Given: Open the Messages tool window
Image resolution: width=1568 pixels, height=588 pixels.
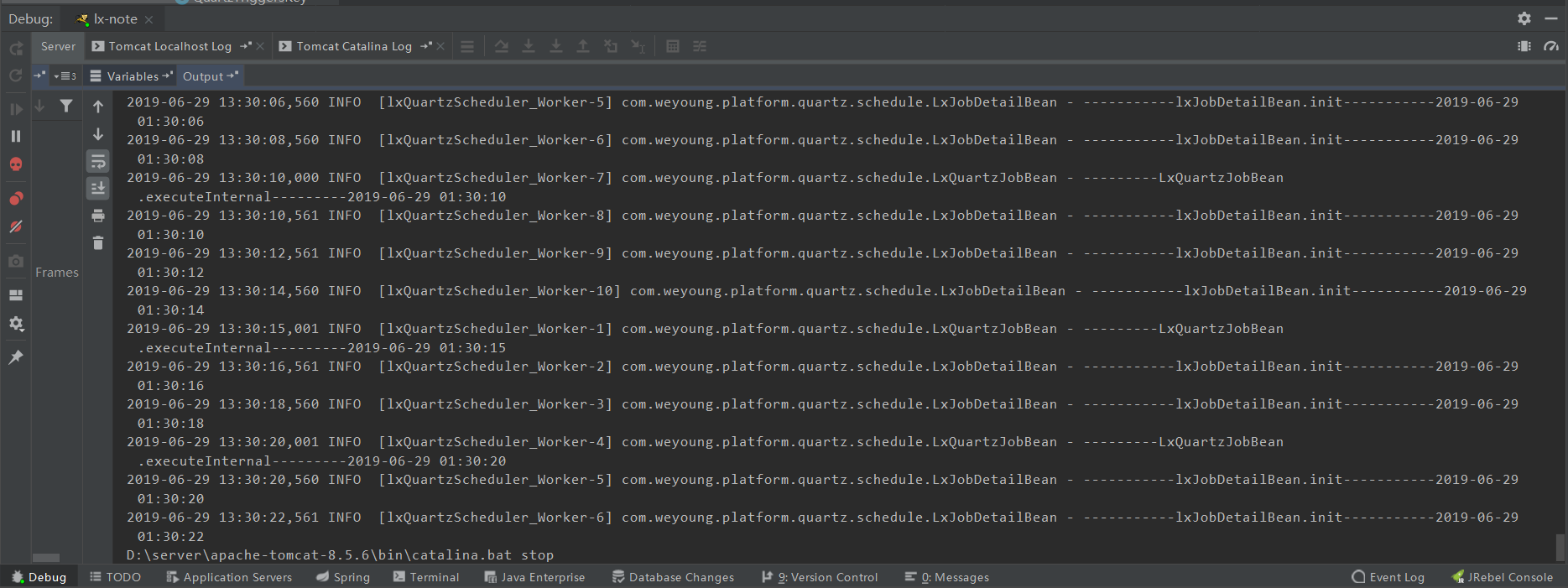Looking at the screenshot, I should [x=947, y=577].
